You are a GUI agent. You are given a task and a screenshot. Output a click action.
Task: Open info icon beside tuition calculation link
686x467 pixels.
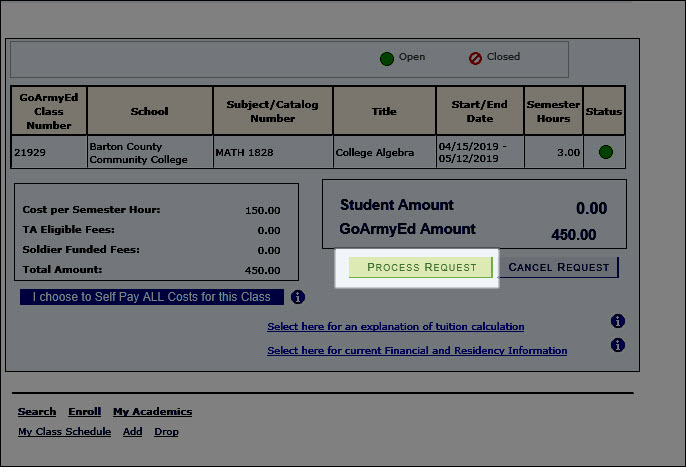pos(618,321)
